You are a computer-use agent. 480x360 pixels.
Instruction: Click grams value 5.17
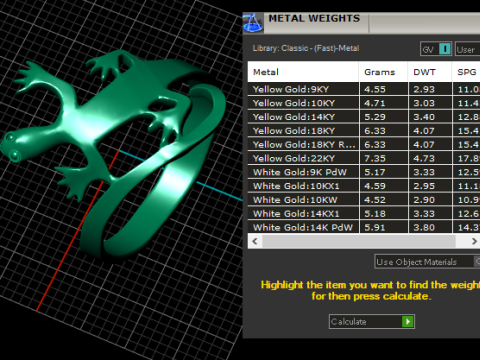click(x=375, y=172)
